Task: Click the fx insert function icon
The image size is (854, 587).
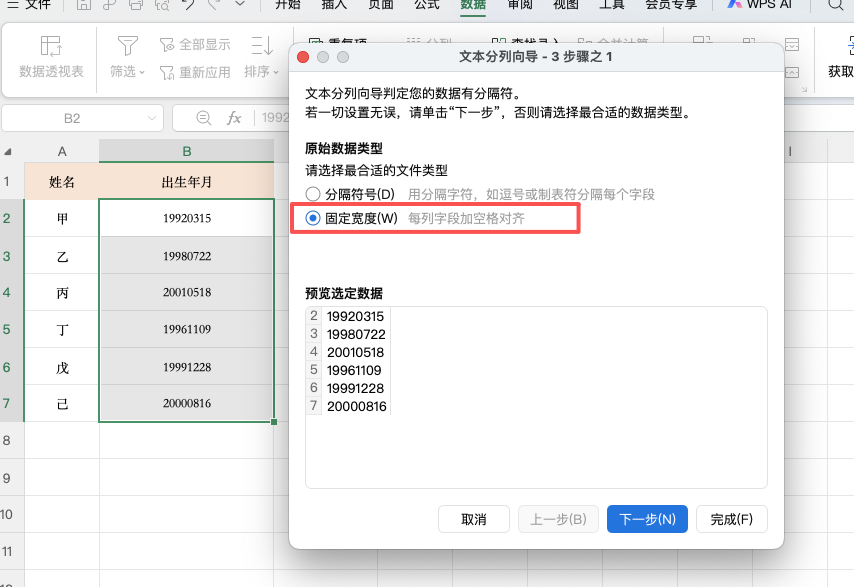Action: point(234,118)
